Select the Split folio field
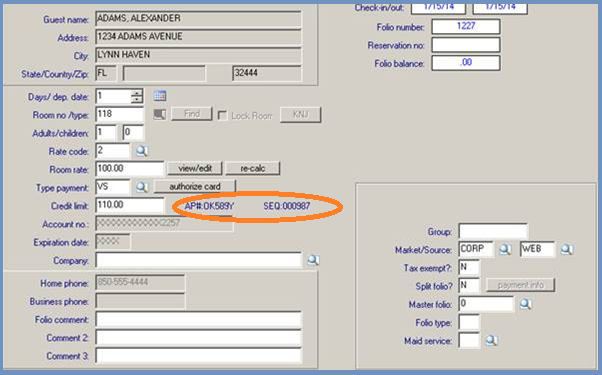Image resolution: width=602 pixels, height=375 pixels. (x=469, y=285)
